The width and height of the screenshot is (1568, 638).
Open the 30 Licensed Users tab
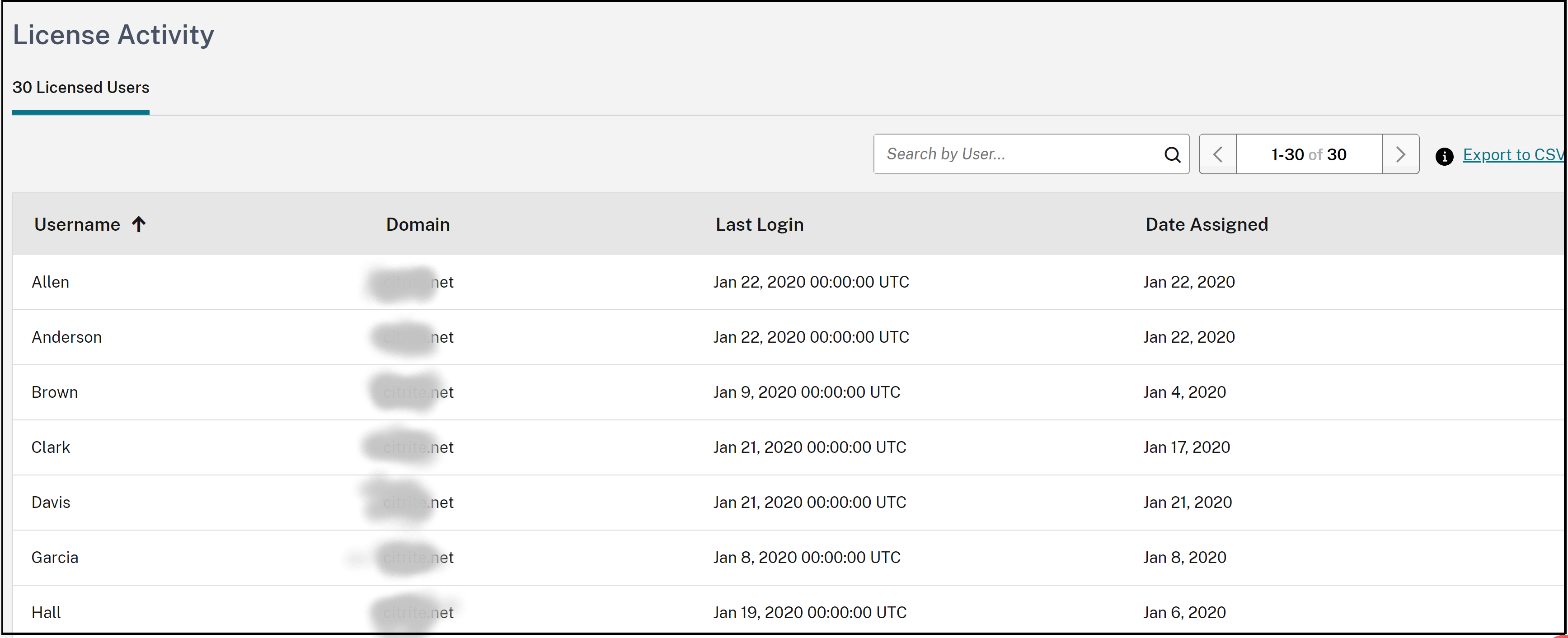(x=81, y=88)
